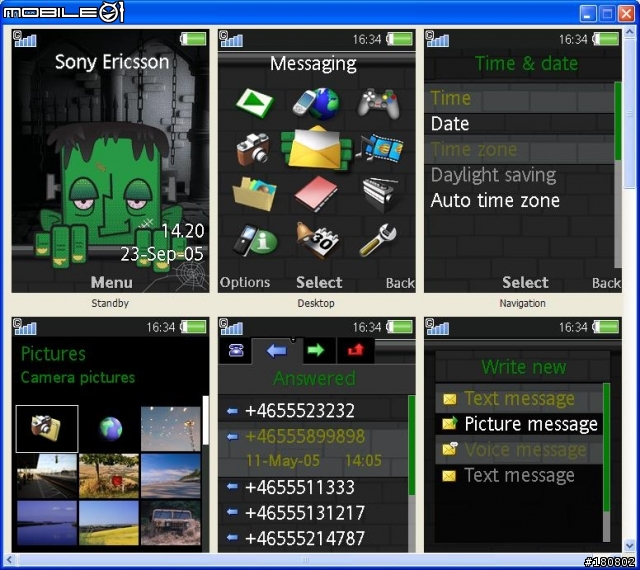640x570 pixels.
Task: Select the yellow envelope Messaging icon
Action: [x=316, y=148]
